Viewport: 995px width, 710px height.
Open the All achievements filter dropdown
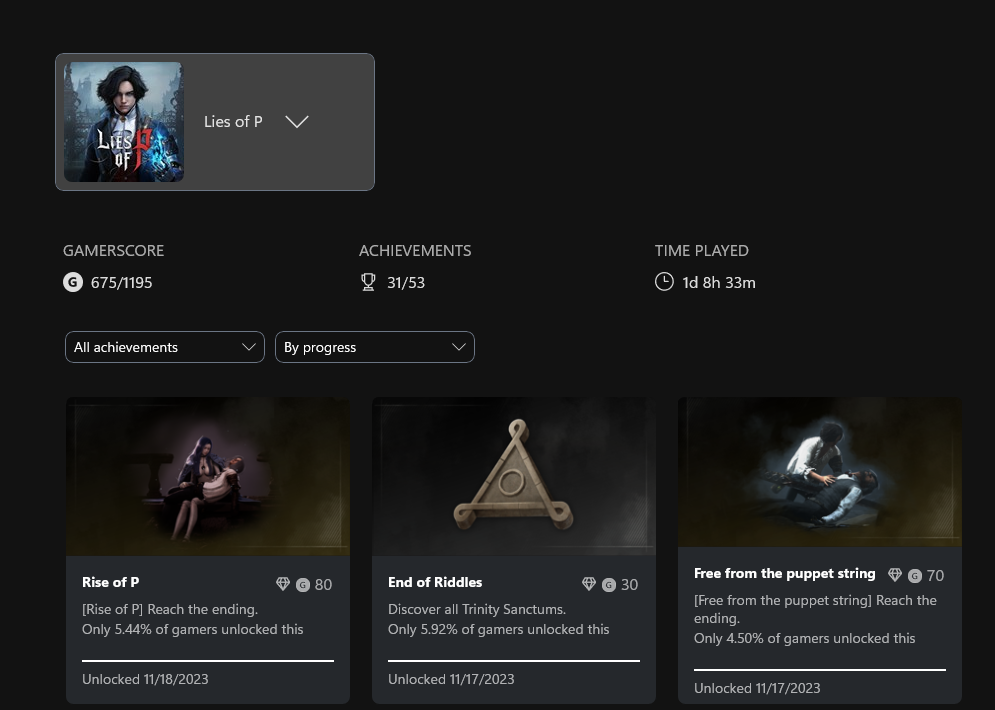point(165,347)
